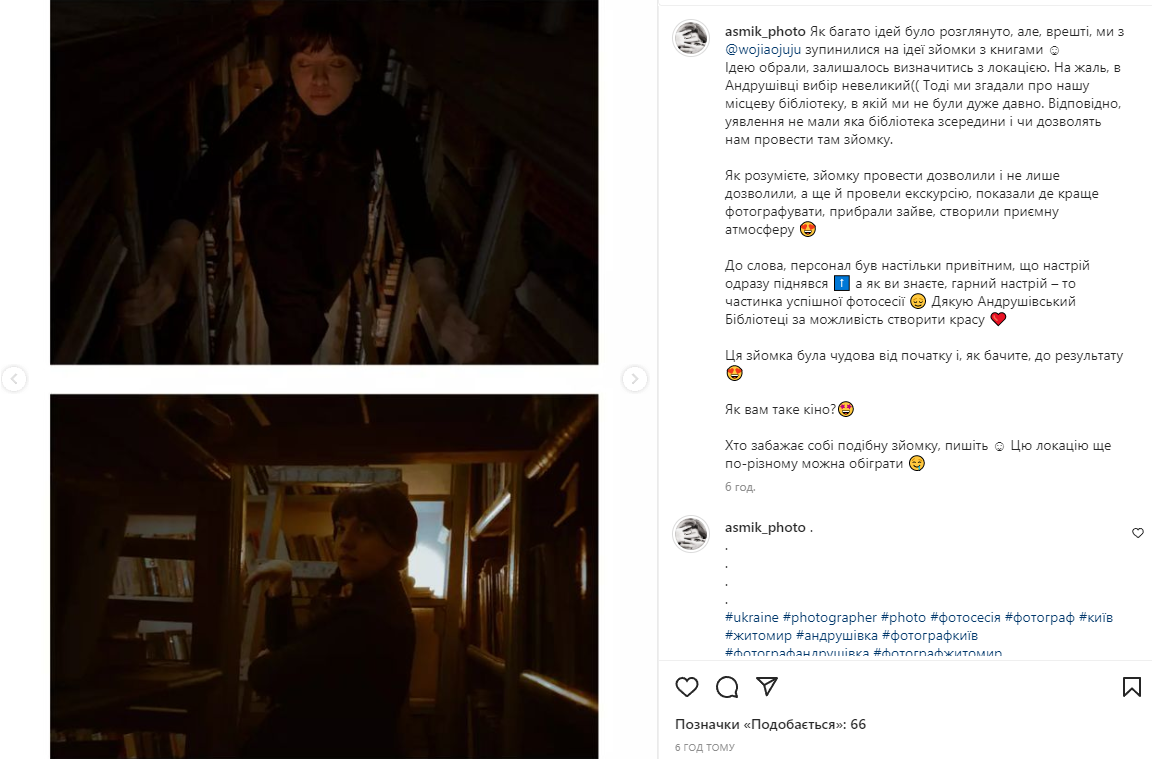Click the "6 ГОД ТОМУ" post timestamp

coord(705,747)
